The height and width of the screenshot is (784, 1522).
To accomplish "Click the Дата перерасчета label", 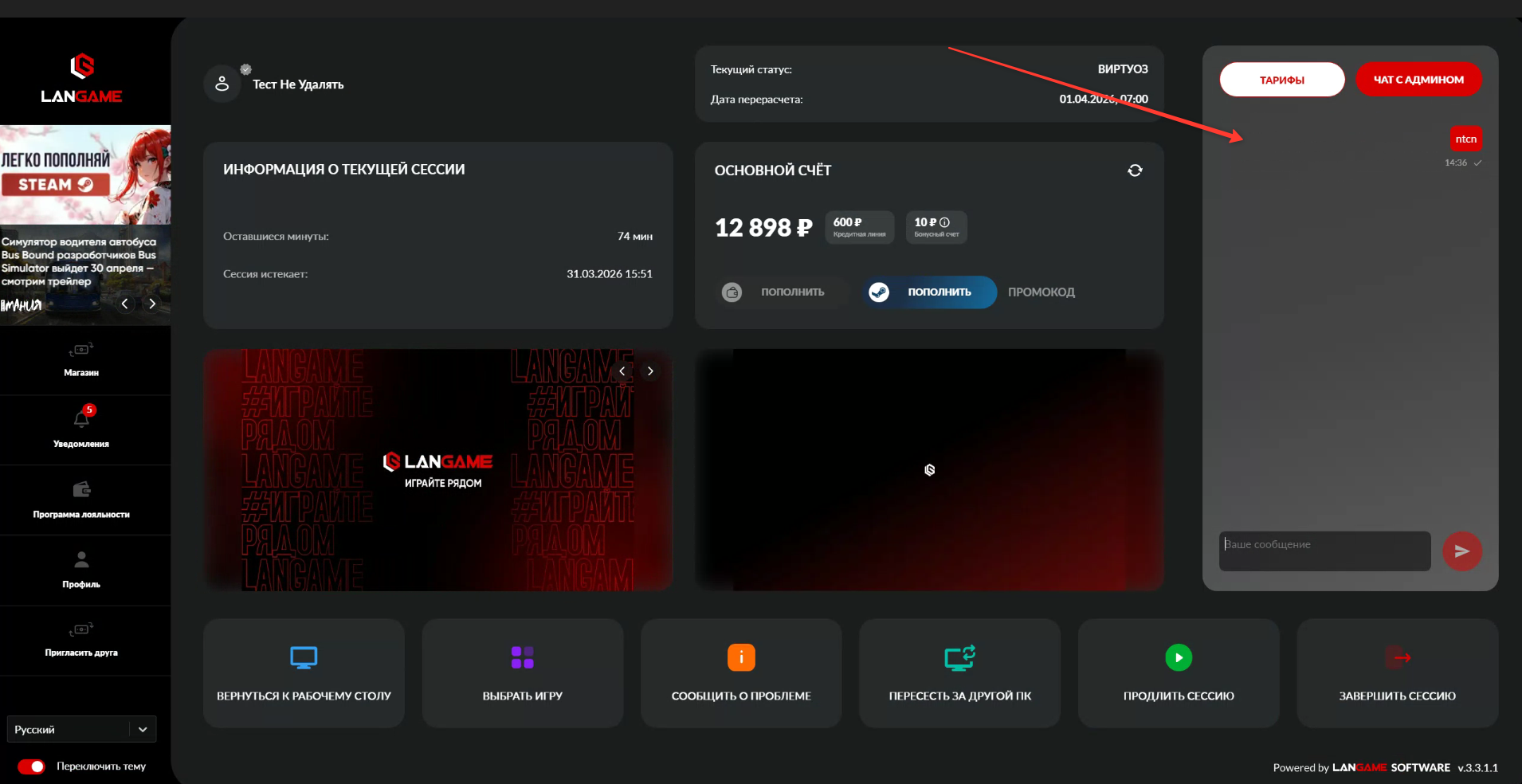I will (757, 100).
